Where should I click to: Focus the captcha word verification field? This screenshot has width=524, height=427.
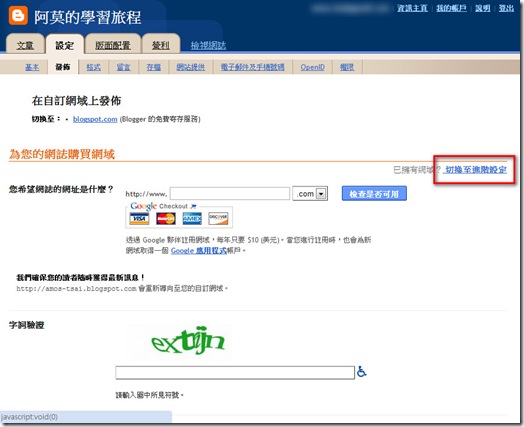click(x=235, y=373)
